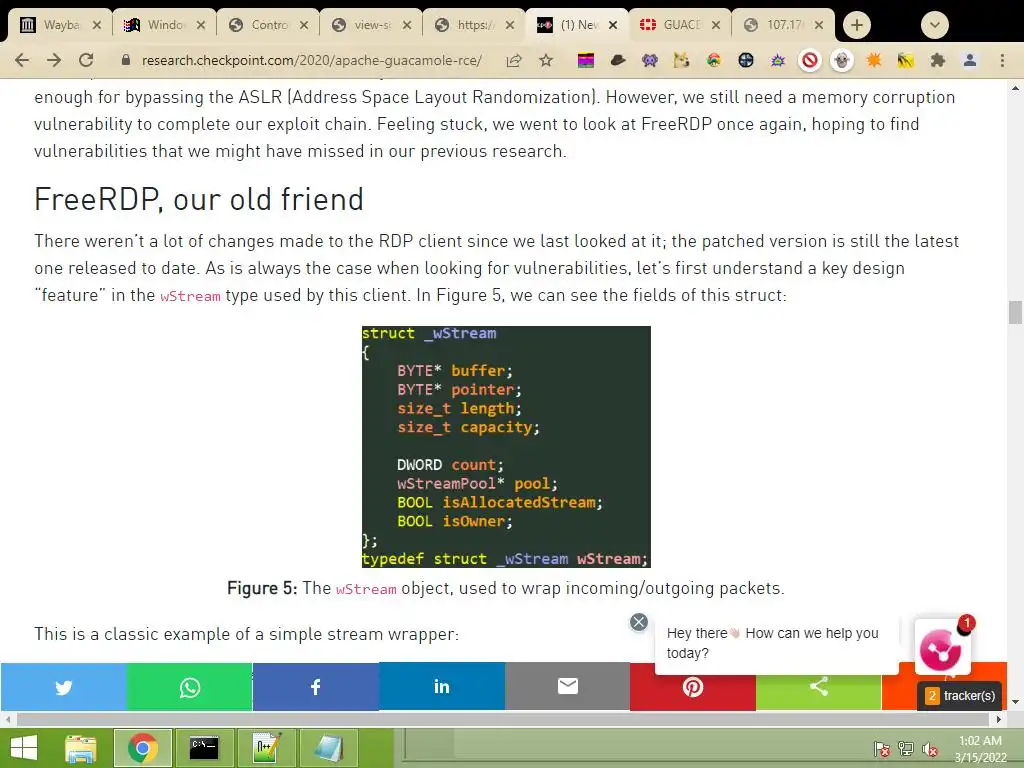Open Notepad++ from taskbar
1024x768 pixels.
pyautogui.click(x=267, y=748)
